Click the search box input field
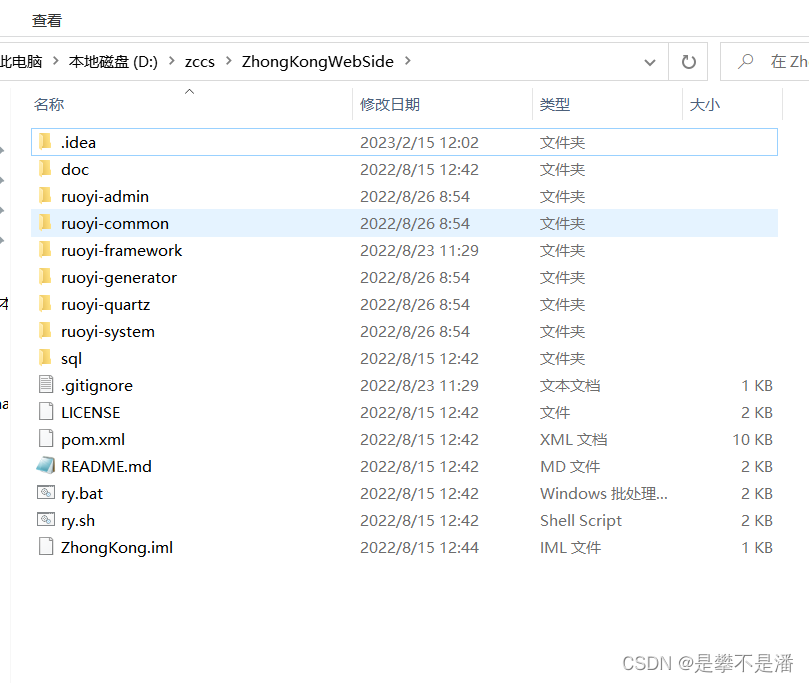Image resolution: width=809 pixels, height=683 pixels. click(x=765, y=62)
